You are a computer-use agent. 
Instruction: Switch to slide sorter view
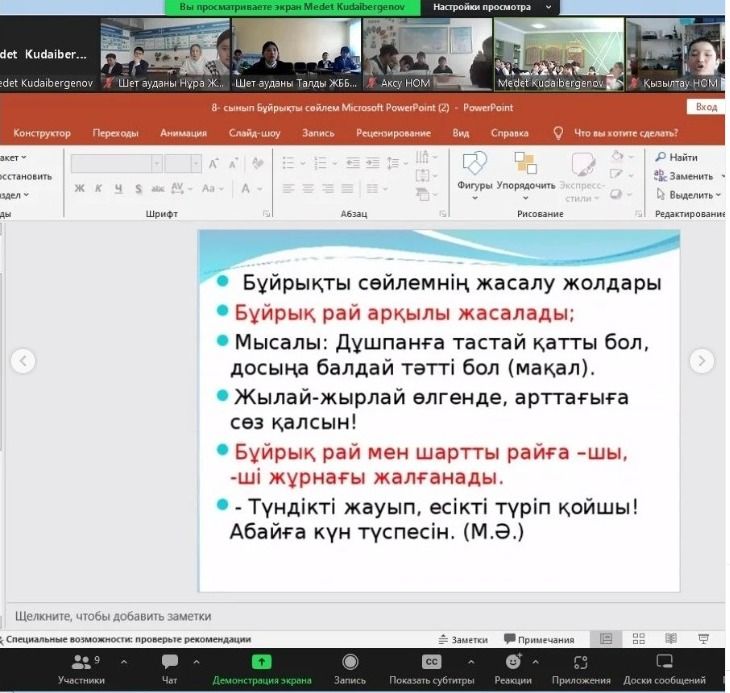[639, 639]
